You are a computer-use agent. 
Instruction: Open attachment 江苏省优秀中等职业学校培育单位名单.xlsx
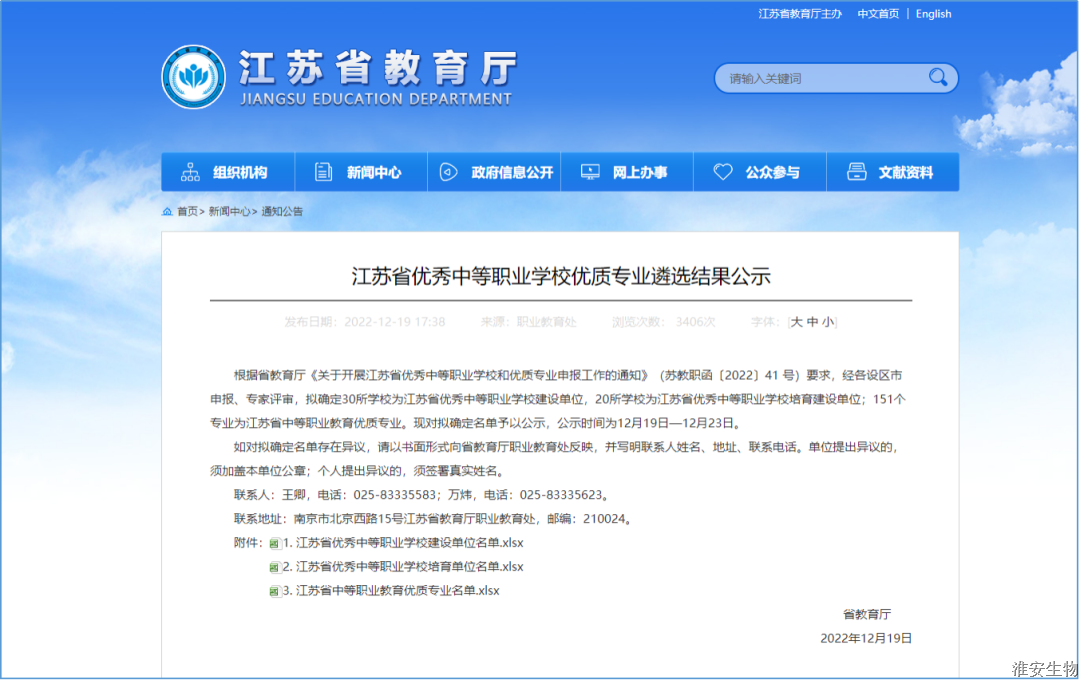(x=400, y=566)
